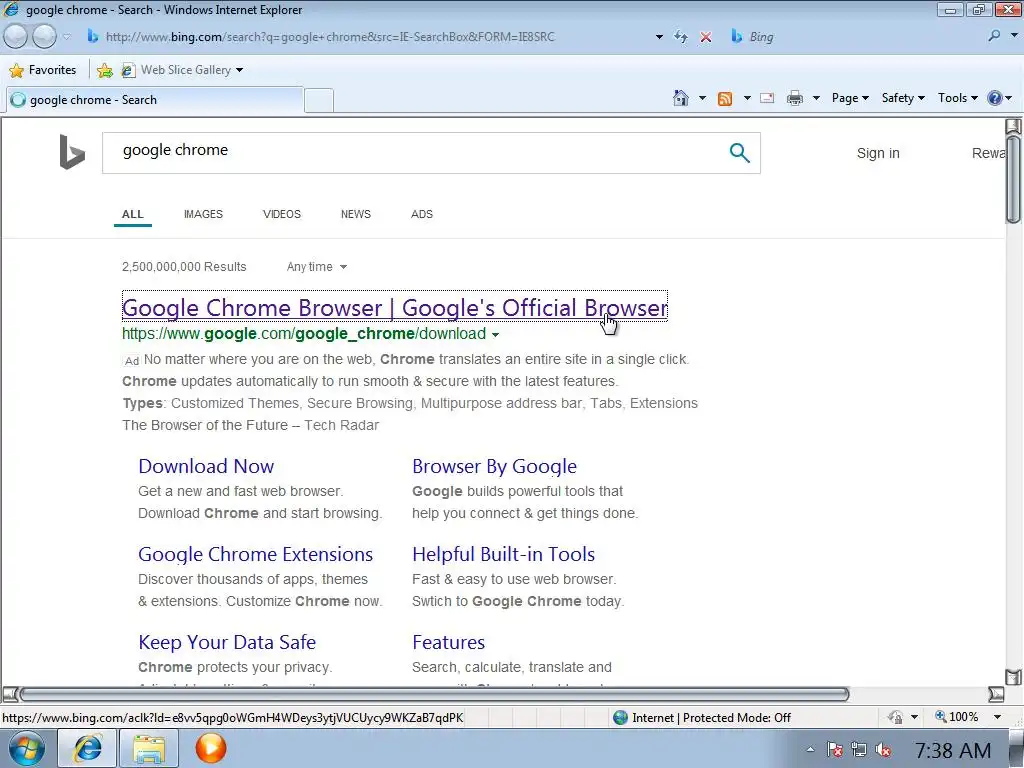This screenshot has height=768, width=1024.
Task: Click vertical scrollbar thumb
Action: 1013,180
